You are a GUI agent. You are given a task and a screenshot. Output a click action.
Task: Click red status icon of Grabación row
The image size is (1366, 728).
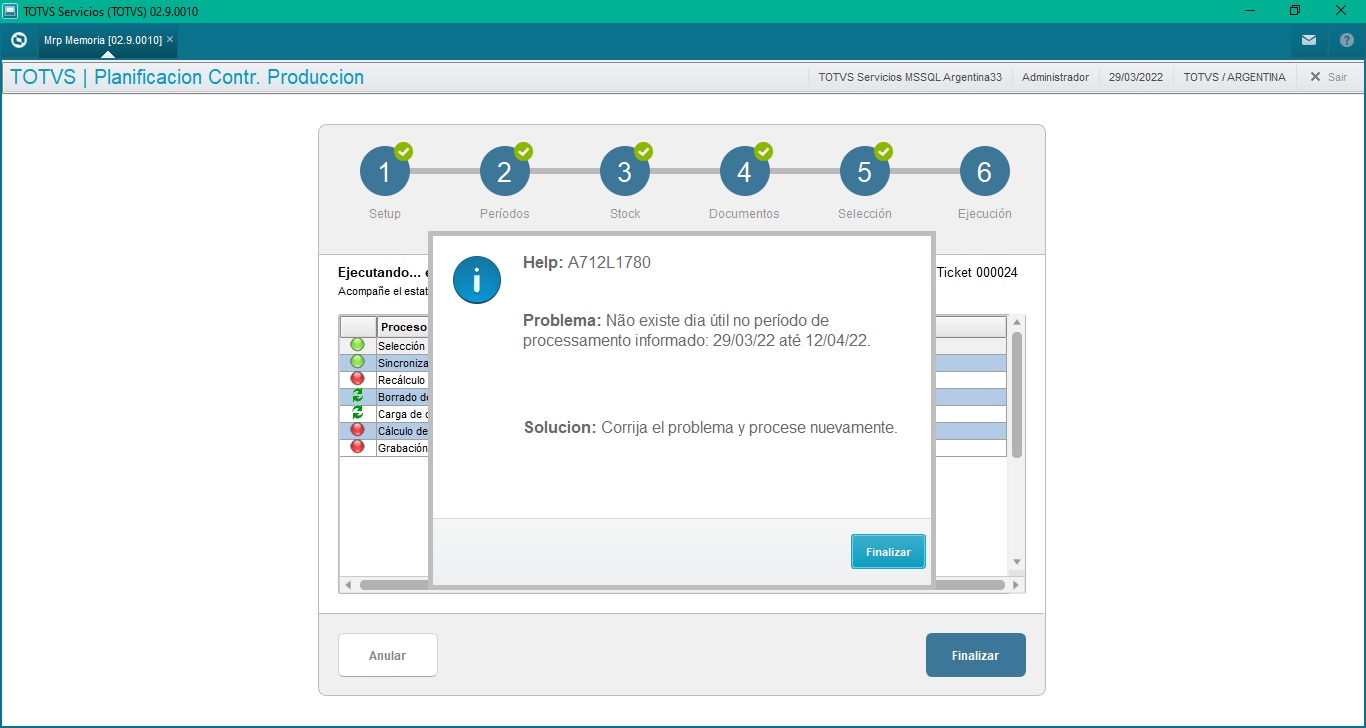coord(357,447)
